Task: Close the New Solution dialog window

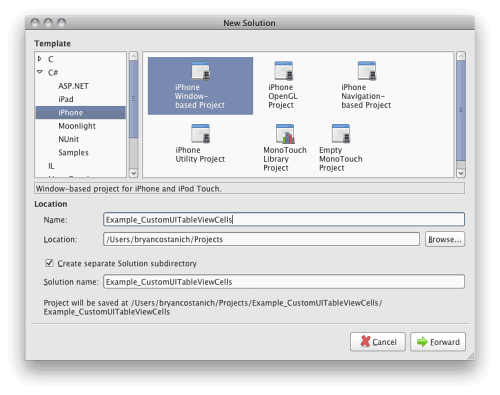Action: click(x=35, y=23)
